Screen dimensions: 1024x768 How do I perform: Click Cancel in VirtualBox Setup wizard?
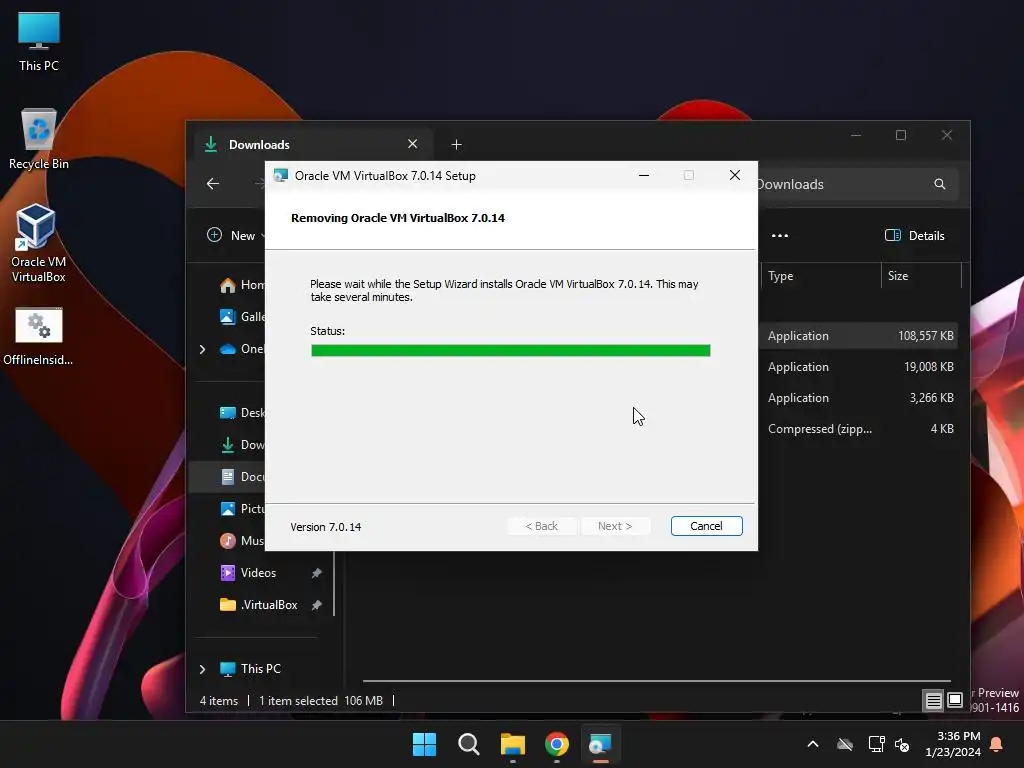(706, 526)
